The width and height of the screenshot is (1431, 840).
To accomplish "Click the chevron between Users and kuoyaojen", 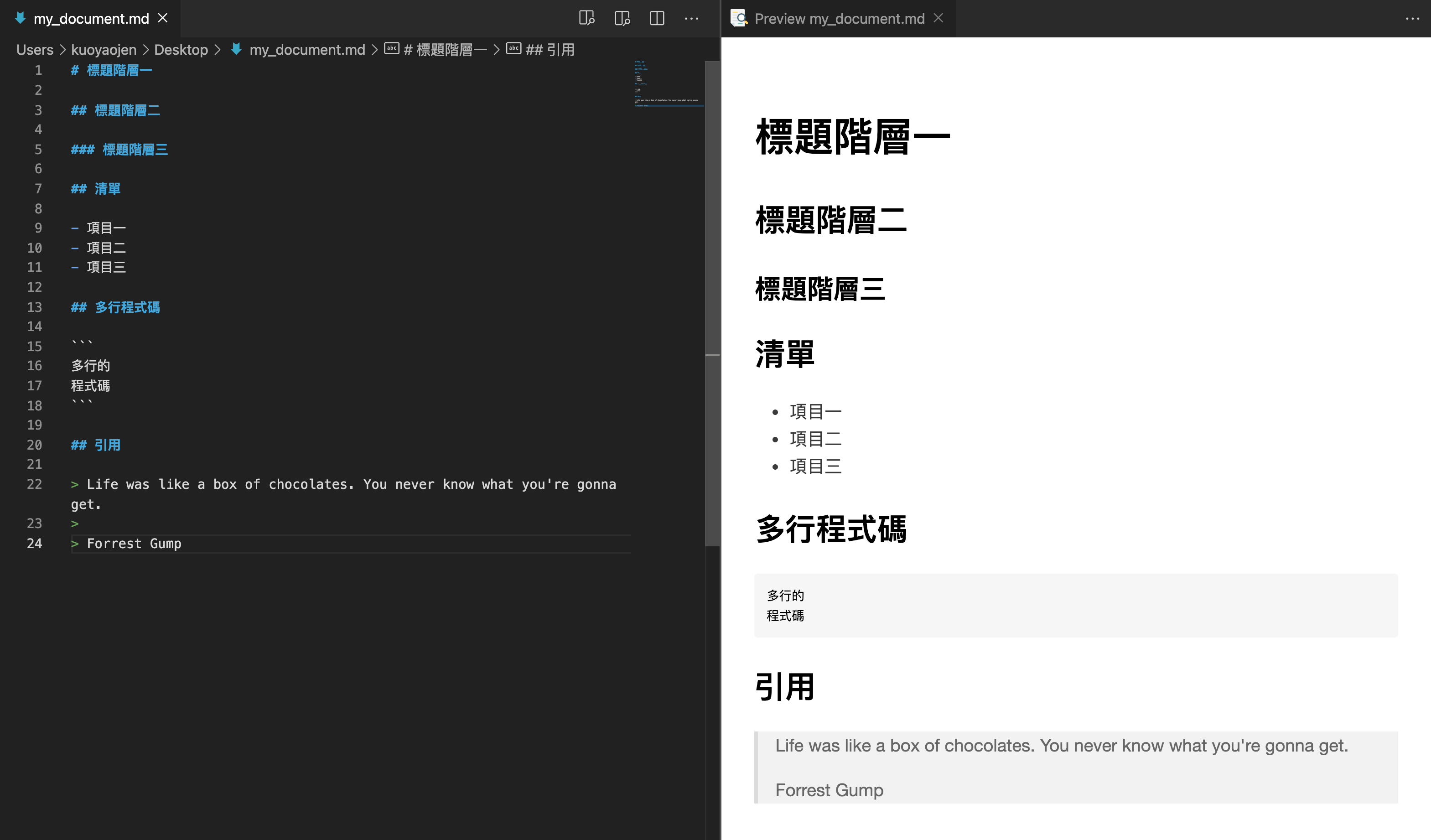I will pos(62,50).
